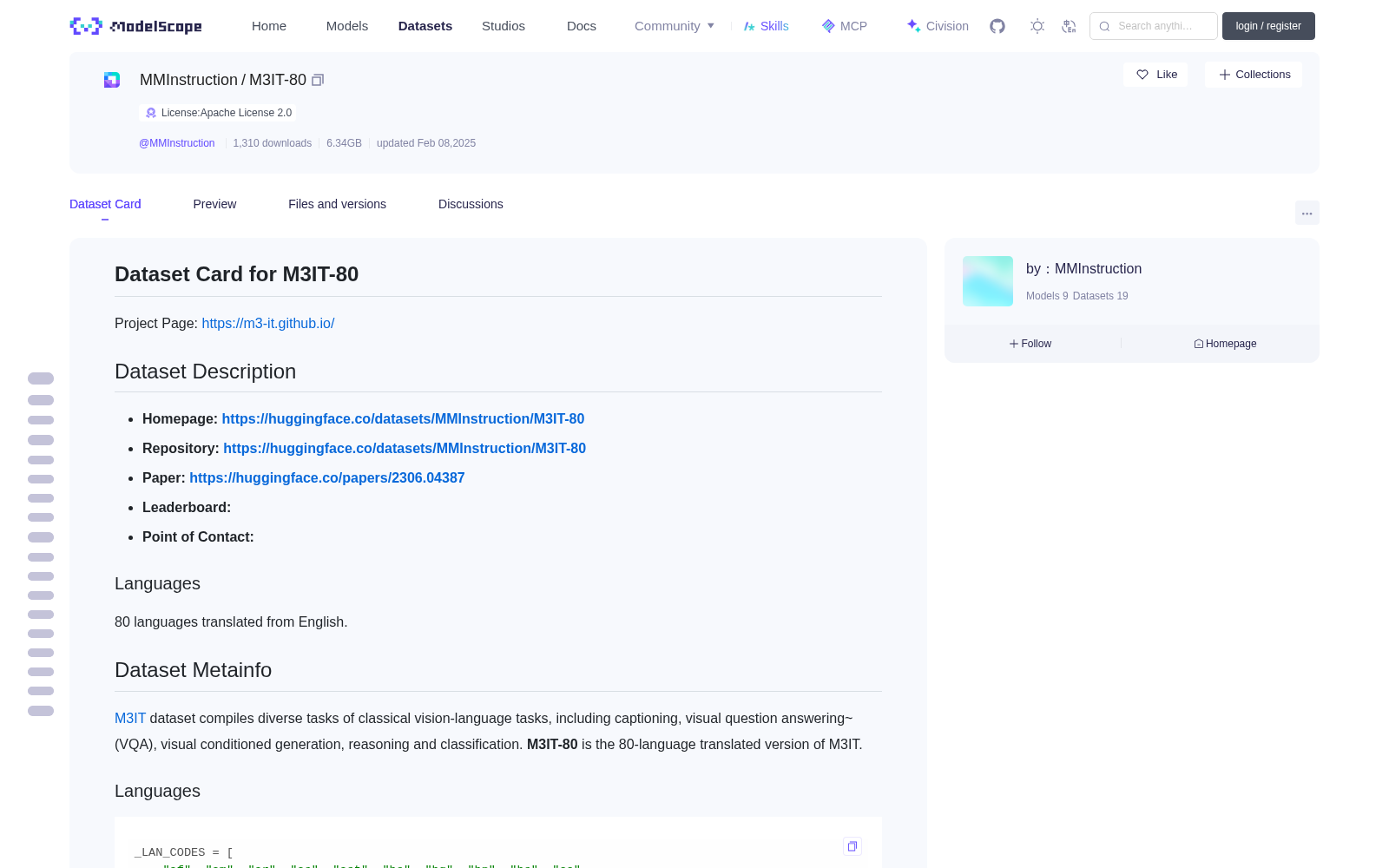Click the 'Leaderboard:' list item
1389x868 pixels.
click(x=187, y=507)
